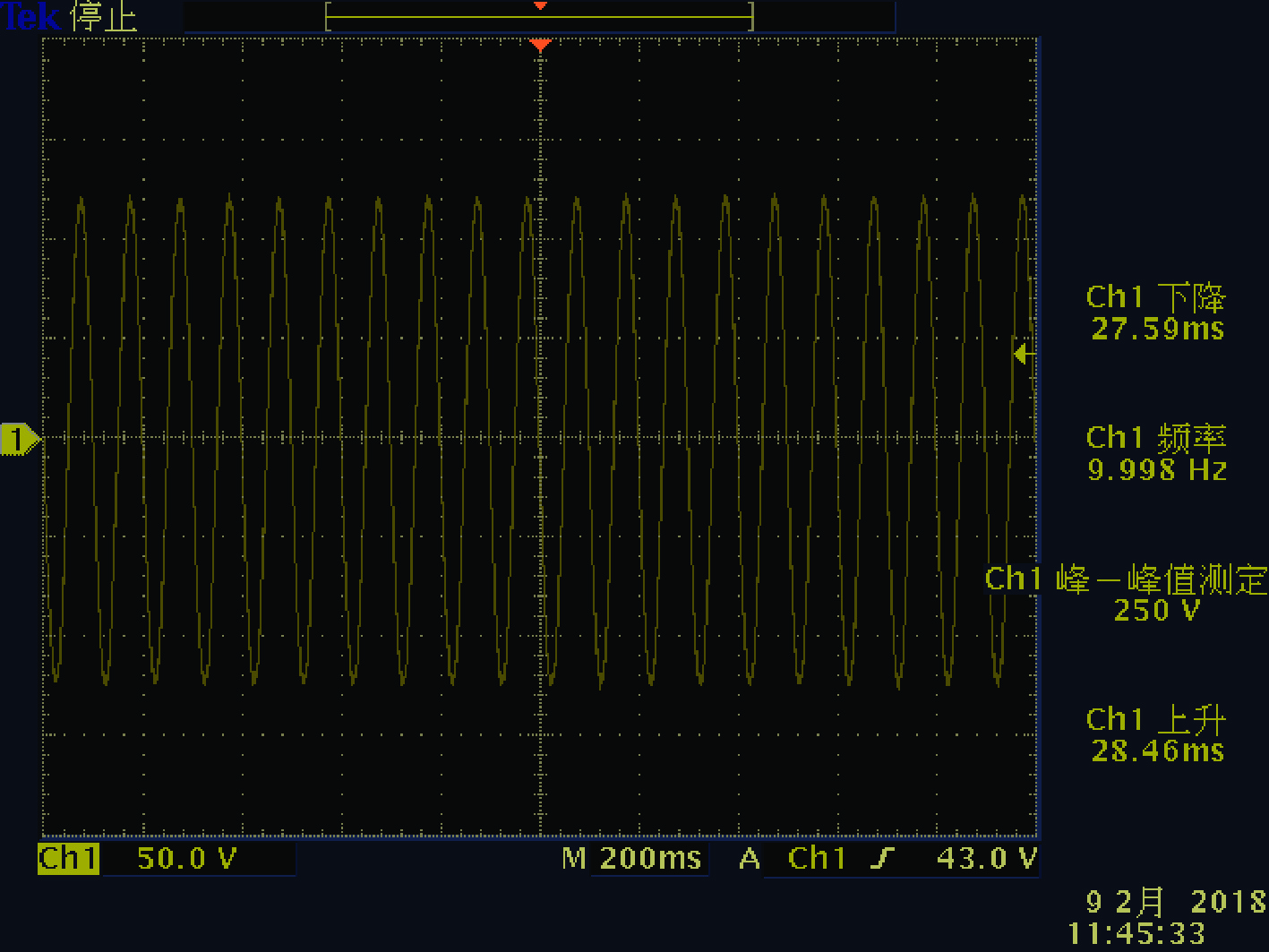1269x952 pixels.
Task: Click the record view bracket bar
Action: (x=539, y=16)
